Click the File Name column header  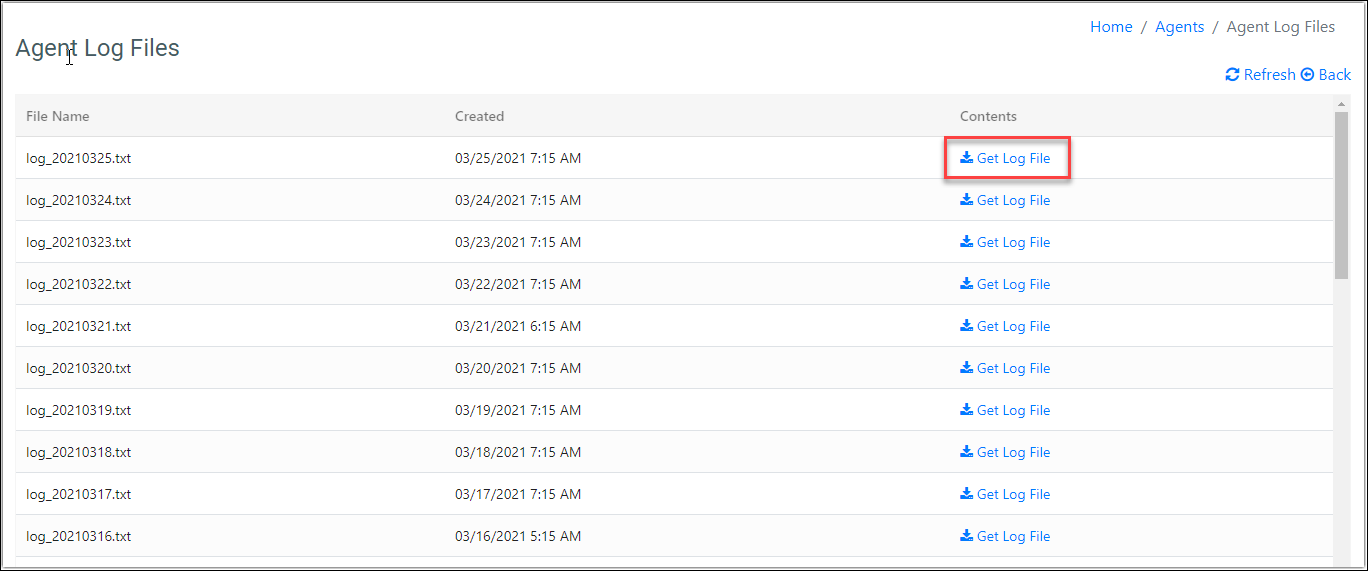point(58,116)
